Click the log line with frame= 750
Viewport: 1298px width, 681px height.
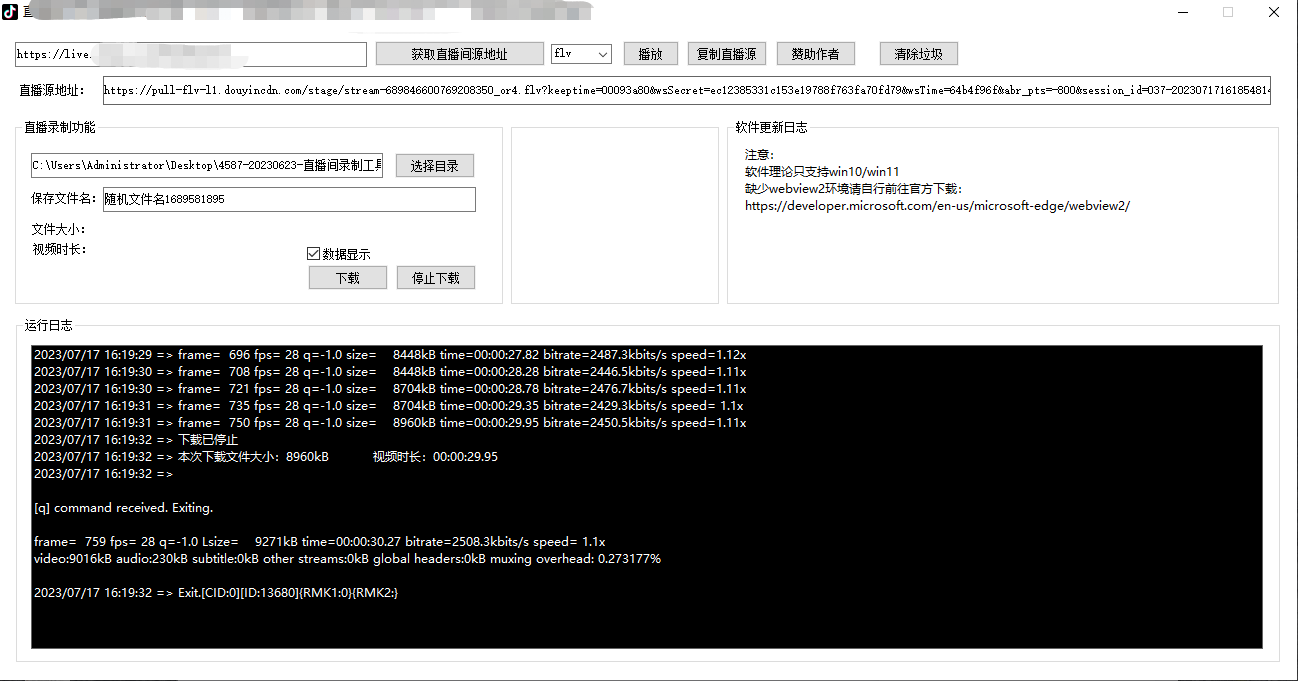(x=390, y=423)
